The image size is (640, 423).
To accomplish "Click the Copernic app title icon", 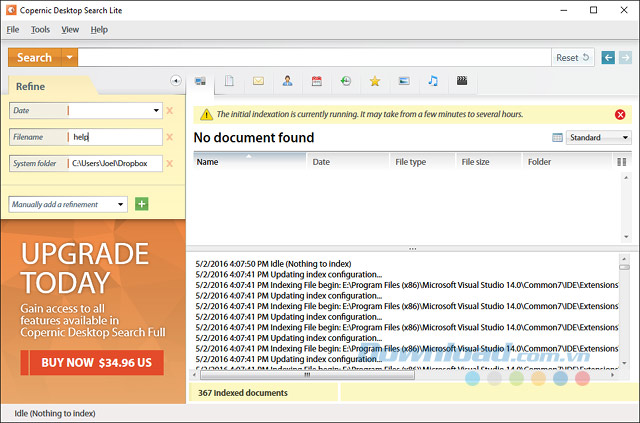I will coord(11,10).
